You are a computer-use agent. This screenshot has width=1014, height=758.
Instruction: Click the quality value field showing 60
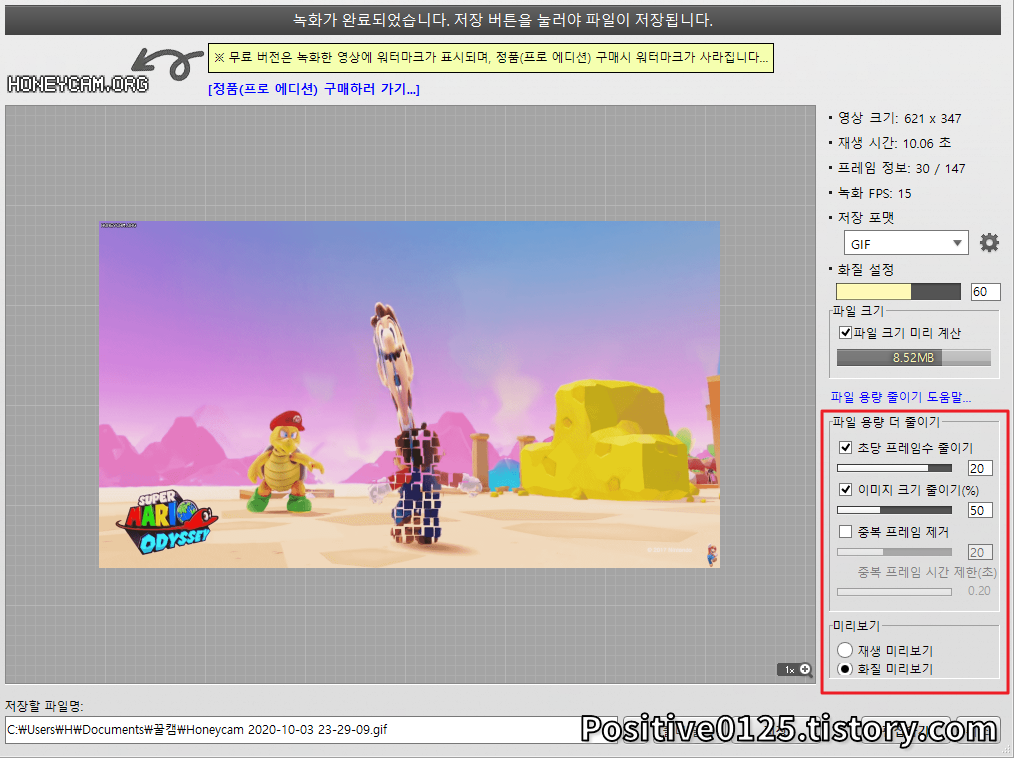coord(985,292)
